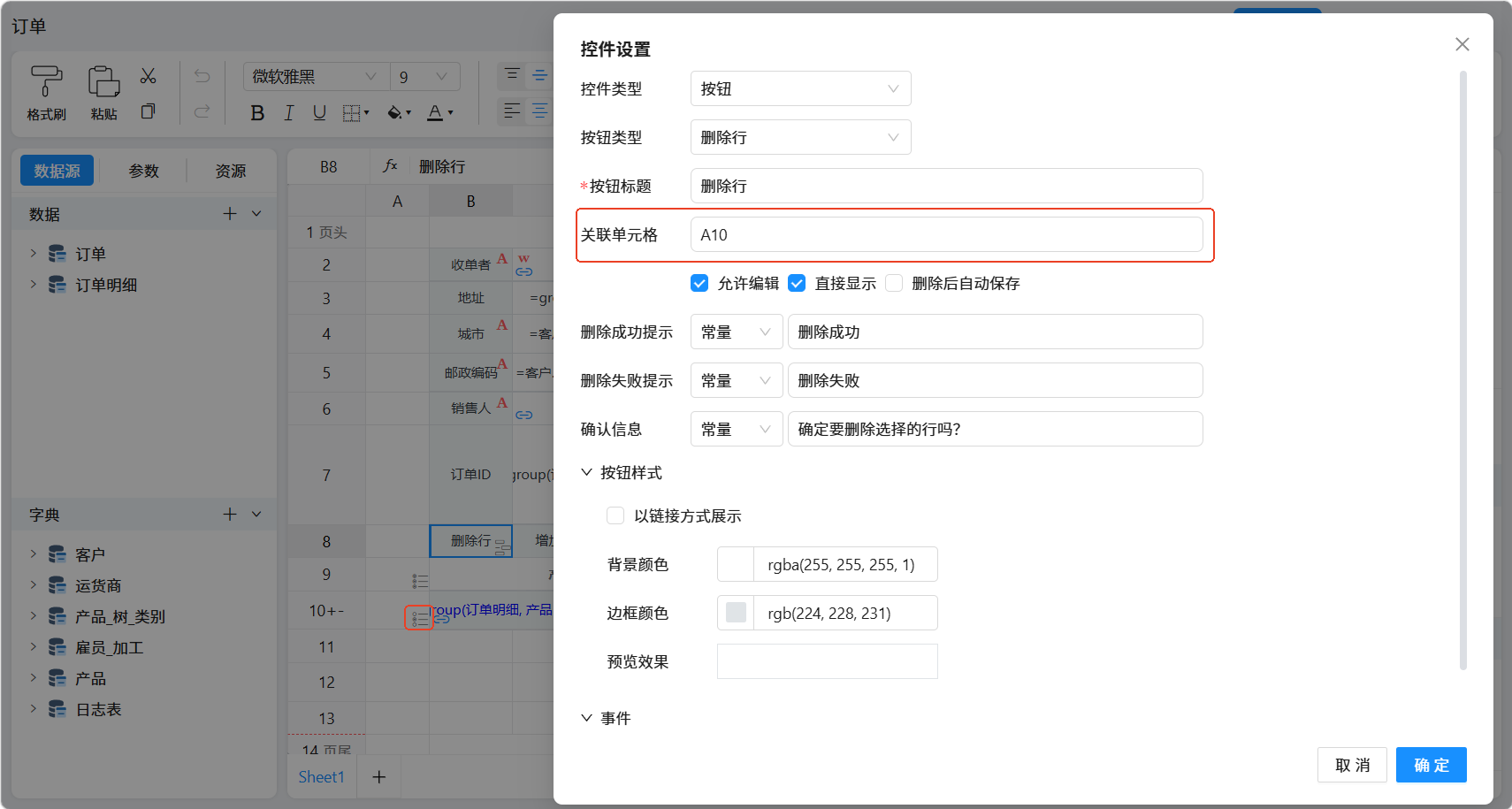Click the 按钮标题 input field
Screen dimensions: 1512x809
pos(947,186)
